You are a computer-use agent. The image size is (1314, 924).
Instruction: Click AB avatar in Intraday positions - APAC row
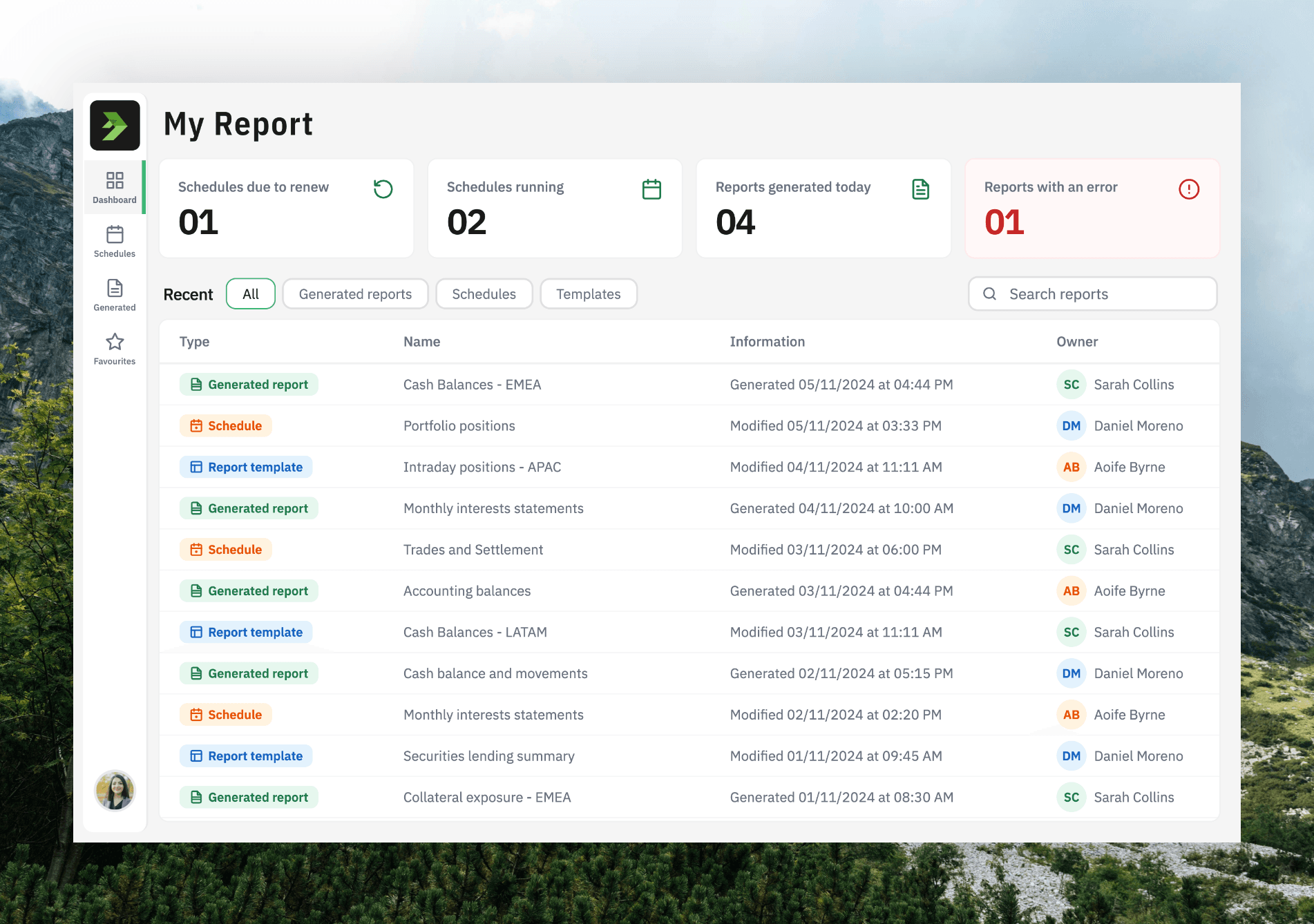pos(1071,467)
